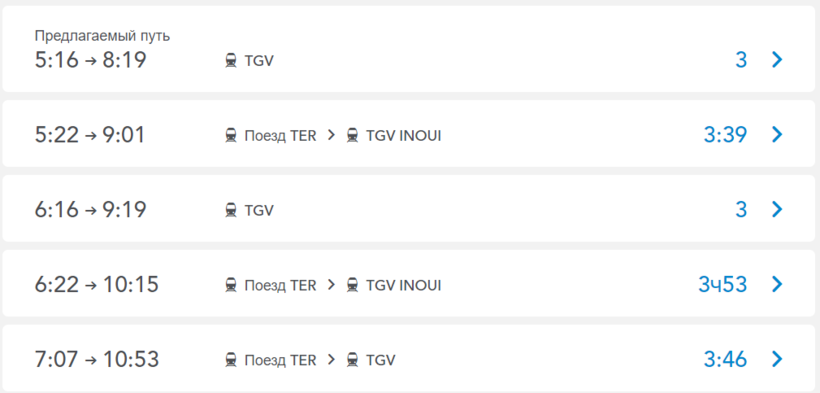
Task: Expand the 5:22 → 9:01 route chevron
Action: pyautogui.click(x=777, y=134)
